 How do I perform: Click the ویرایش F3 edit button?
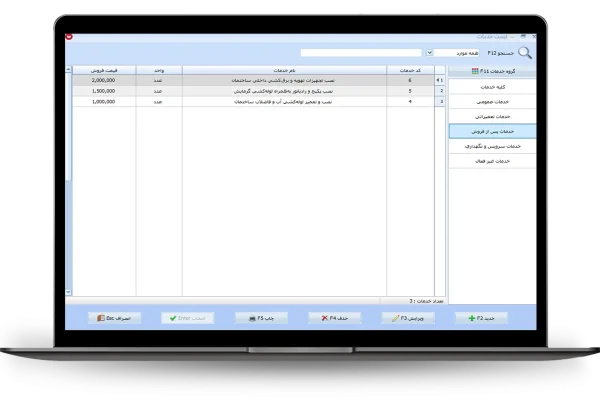[408, 318]
